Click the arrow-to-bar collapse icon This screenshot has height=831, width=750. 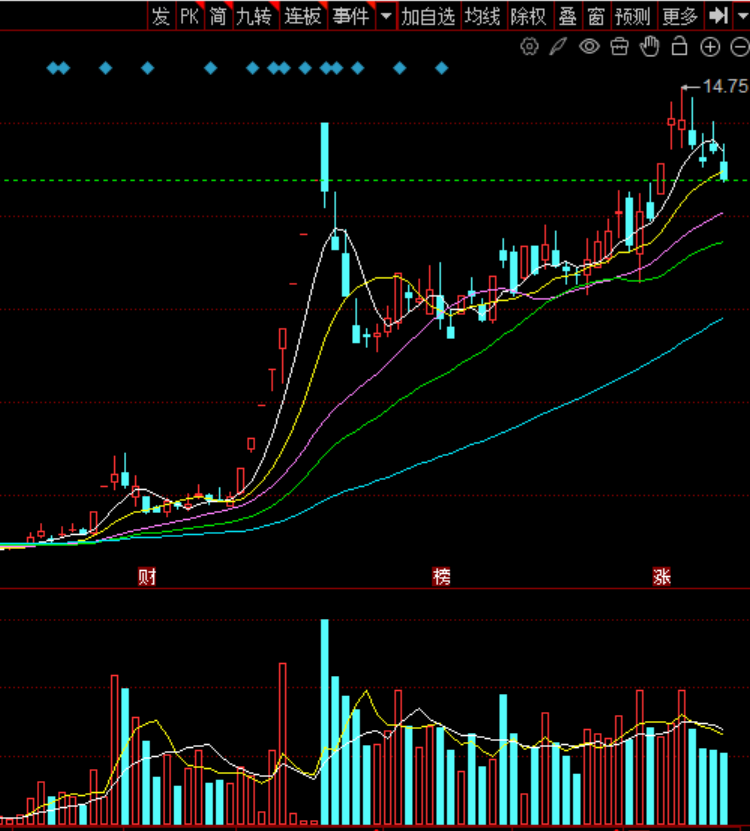pos(717,16)
